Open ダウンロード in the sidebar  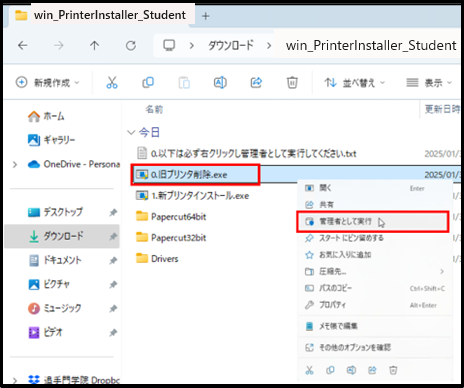tap(62, 236)
